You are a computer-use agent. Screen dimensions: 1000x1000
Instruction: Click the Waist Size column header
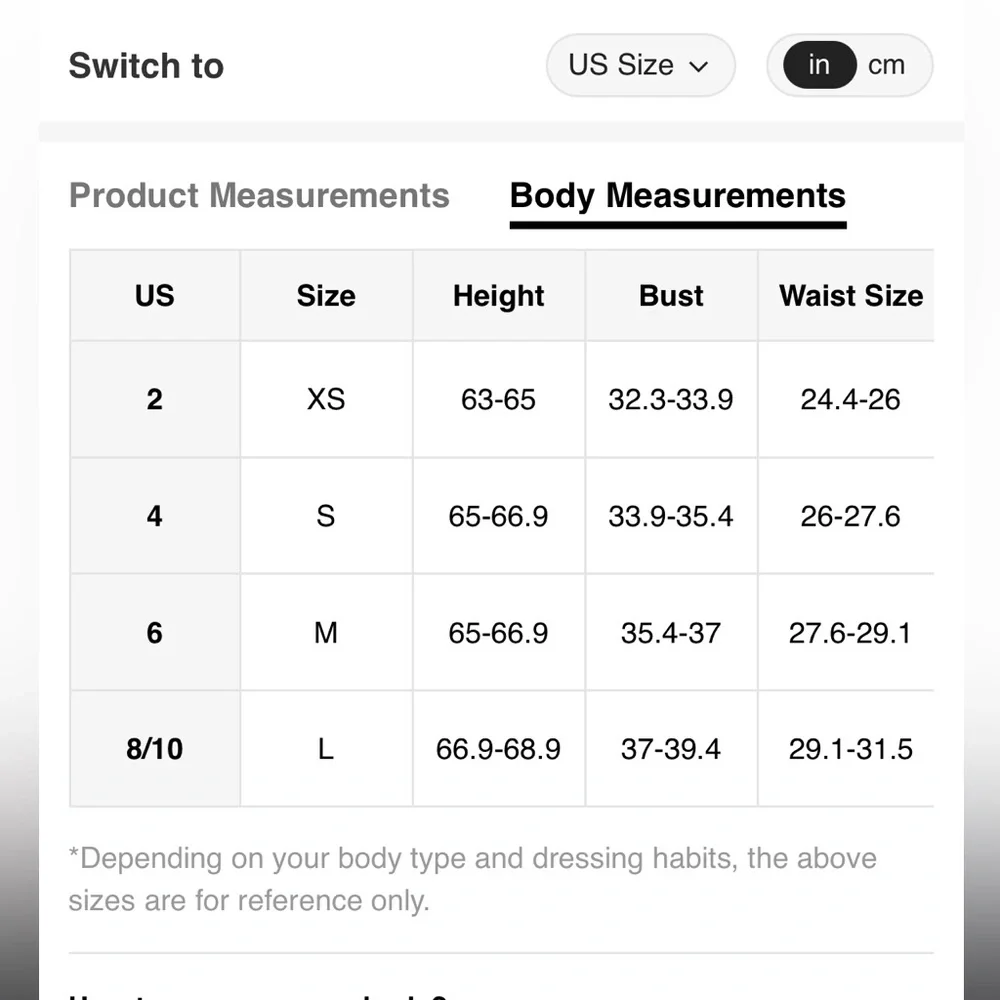pos(850,296)
